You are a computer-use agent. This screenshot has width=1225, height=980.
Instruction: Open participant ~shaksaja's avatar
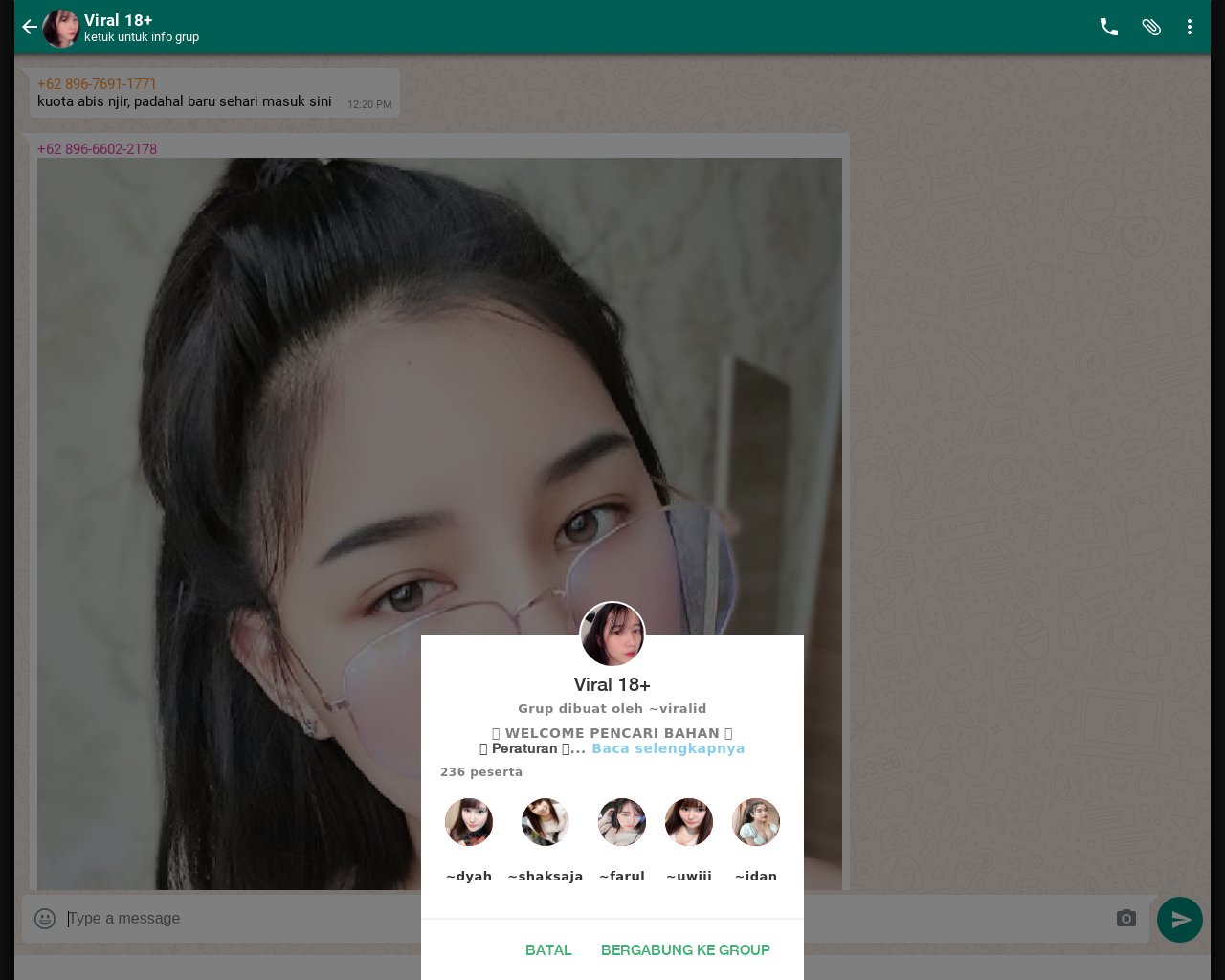point(546,822)
